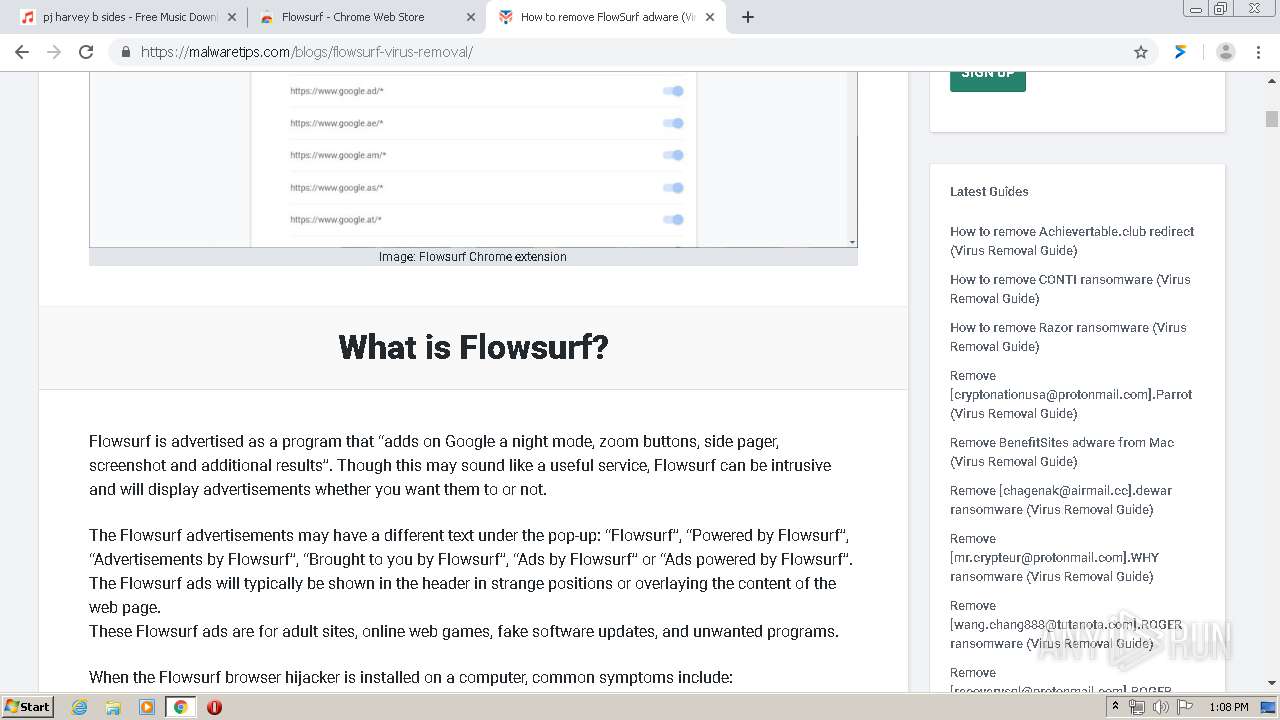Open the media player taskbar icon
This screenshot has width=1280, height=720.
coord(147,707)
